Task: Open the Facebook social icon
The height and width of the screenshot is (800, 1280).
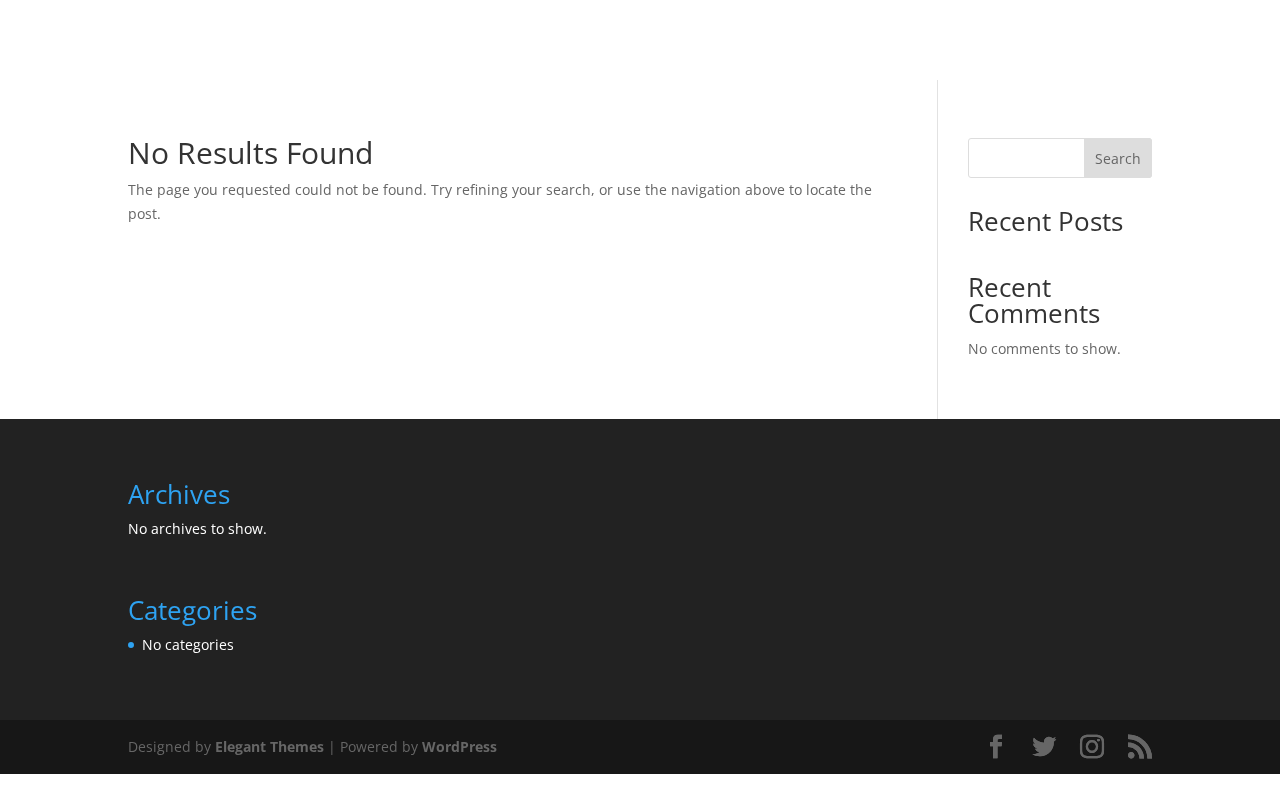Action: coord(995,747)
